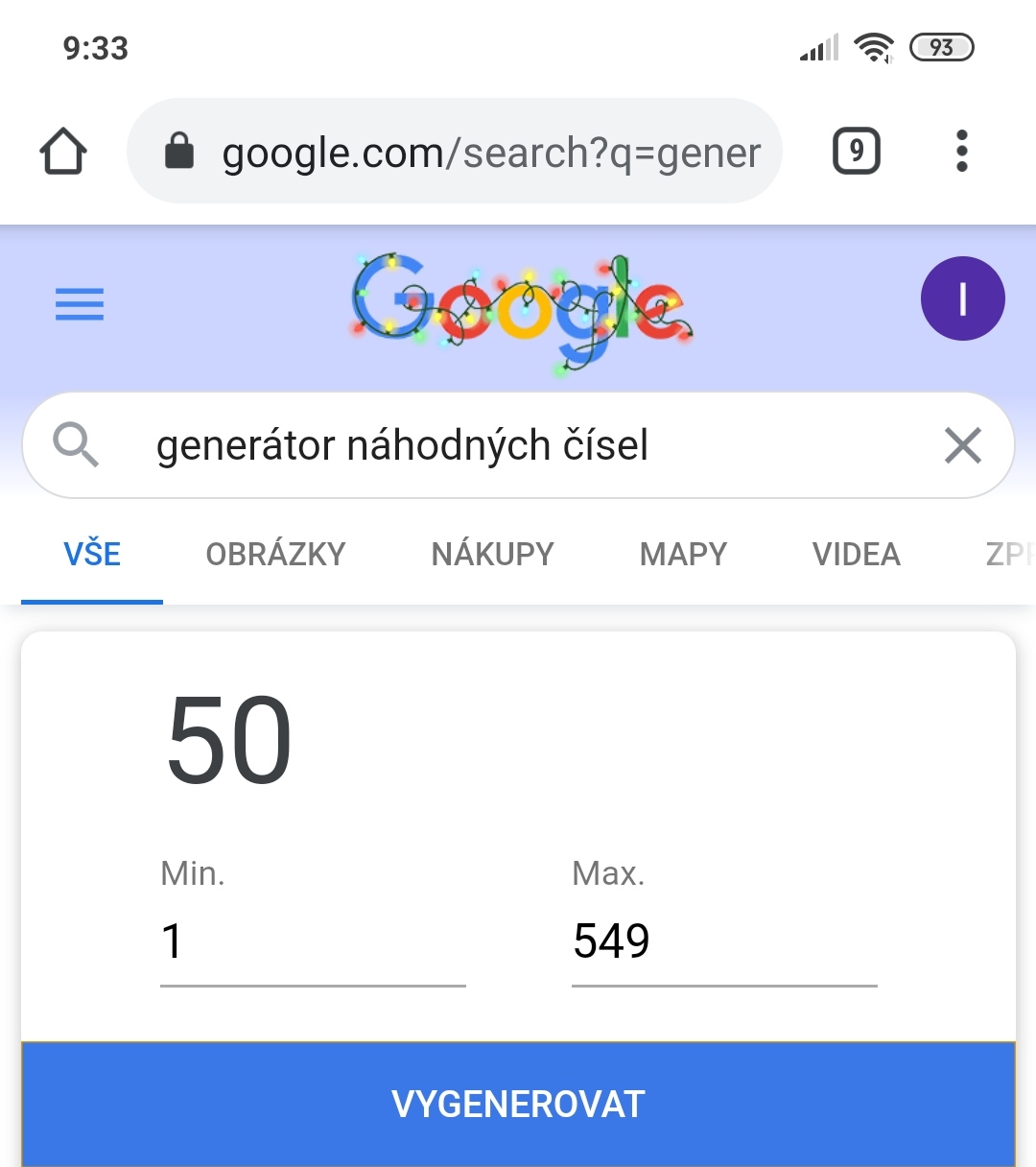
Task: Tap the browser home icon
Action: [x=63, y=152]
